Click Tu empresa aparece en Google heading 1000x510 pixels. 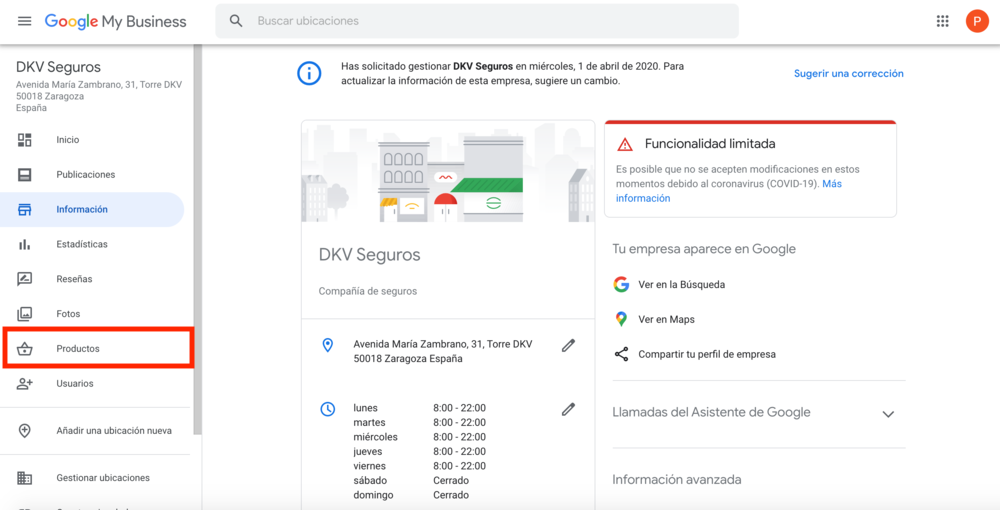pyautogui.click(x=704, y=249)
